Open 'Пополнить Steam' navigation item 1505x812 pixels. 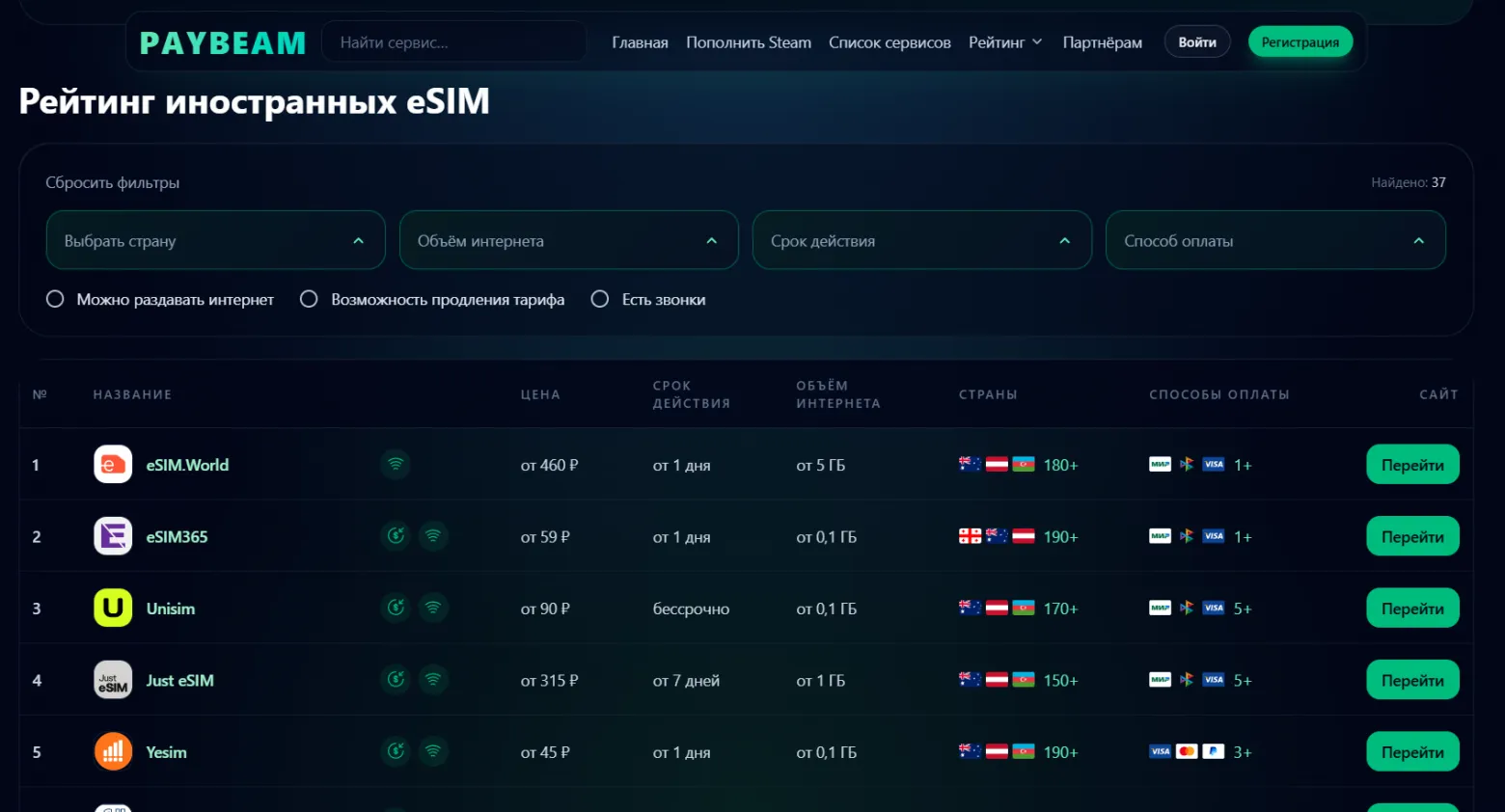(749, 42)
